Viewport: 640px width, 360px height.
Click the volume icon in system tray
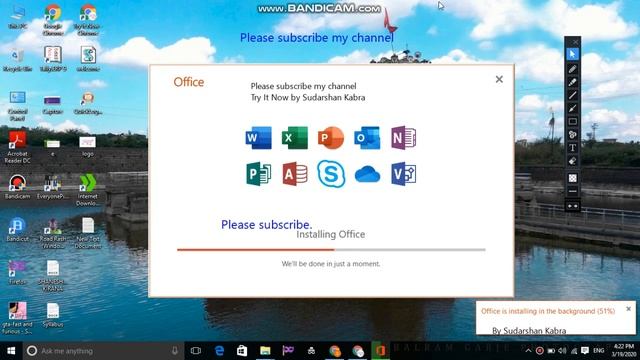[x=562, y=351]
